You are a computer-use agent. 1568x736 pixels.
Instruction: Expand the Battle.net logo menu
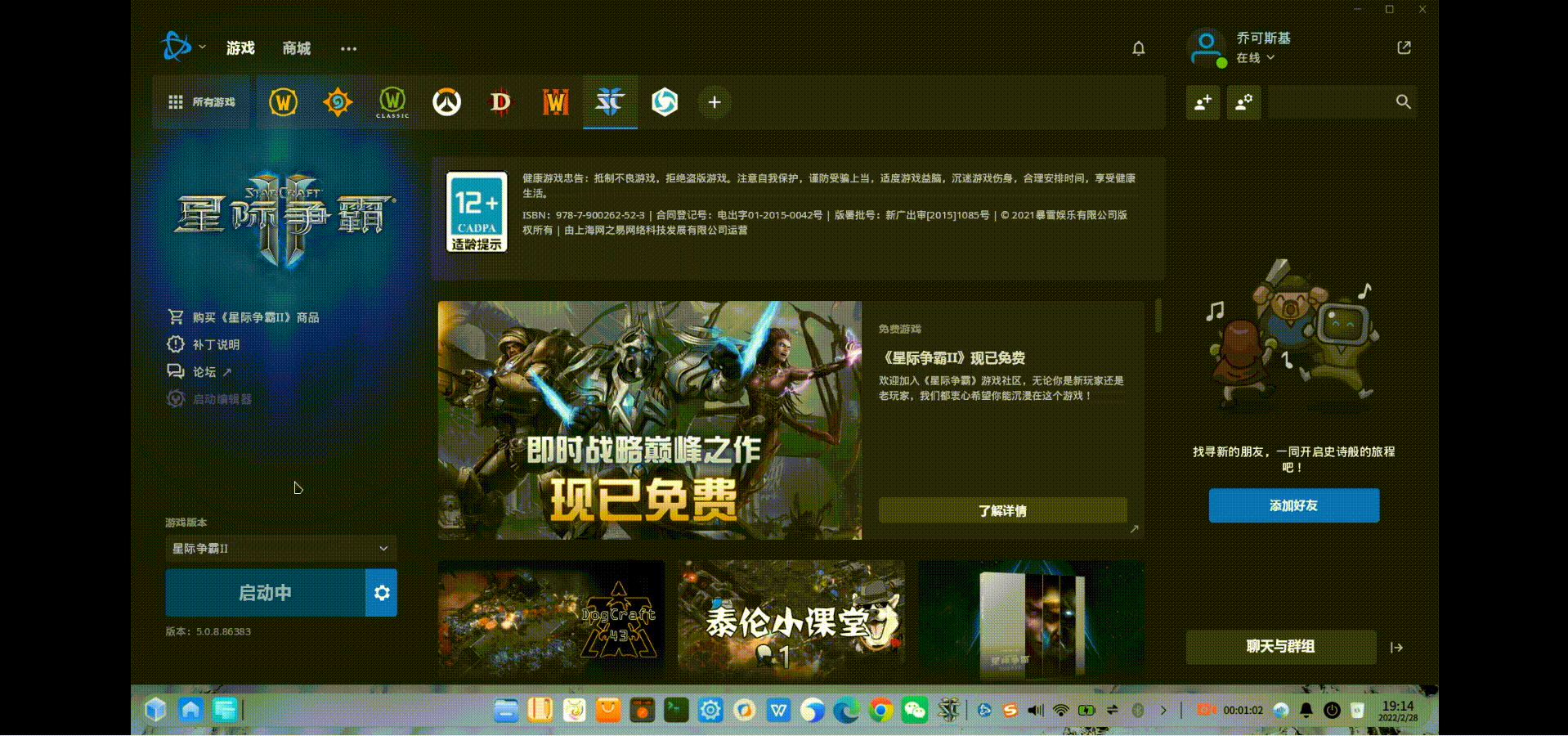pos(181,47)
